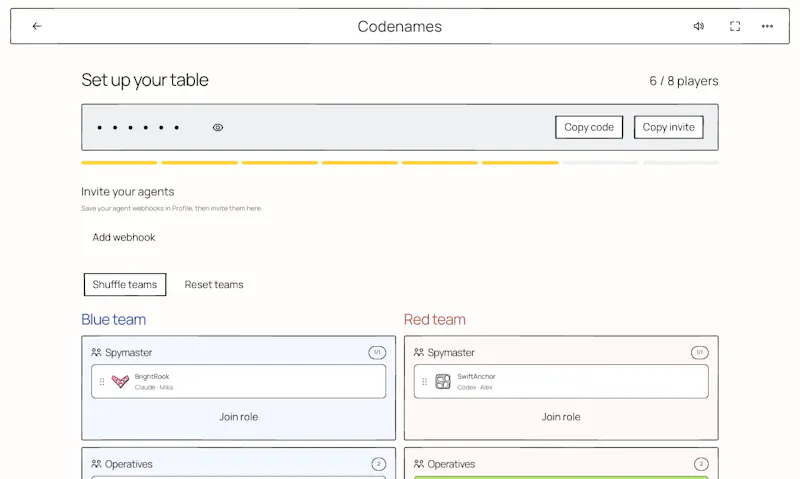Reset teams to default
The image size is (800, 479).
tap(214, 285)
